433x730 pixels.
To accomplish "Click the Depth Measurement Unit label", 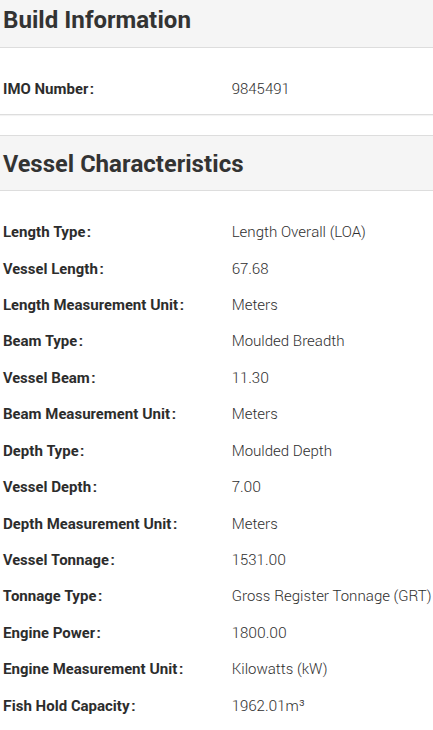I will point(90,524).
